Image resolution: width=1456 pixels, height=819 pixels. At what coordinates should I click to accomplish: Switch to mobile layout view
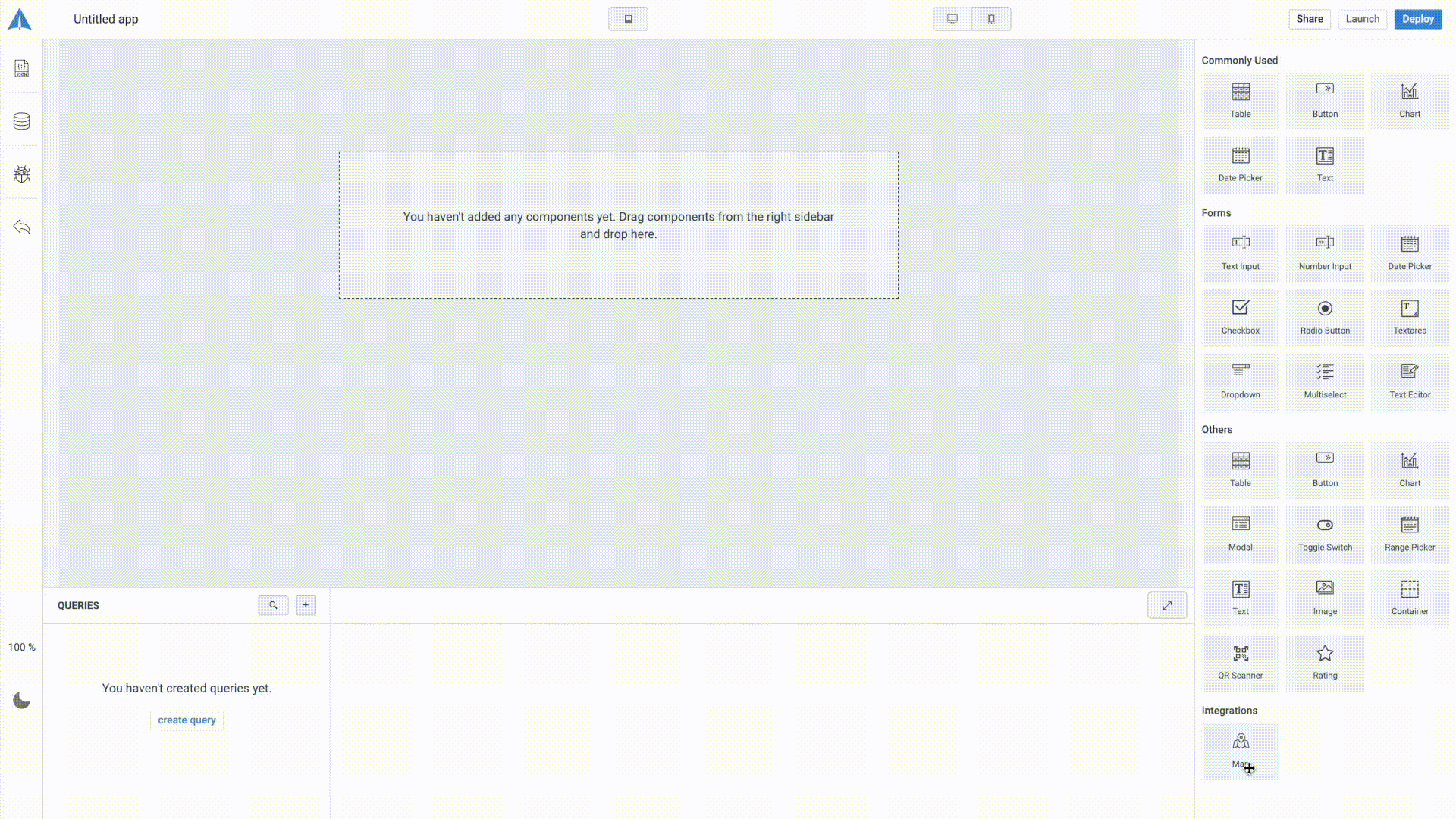[x=991, y=19]
